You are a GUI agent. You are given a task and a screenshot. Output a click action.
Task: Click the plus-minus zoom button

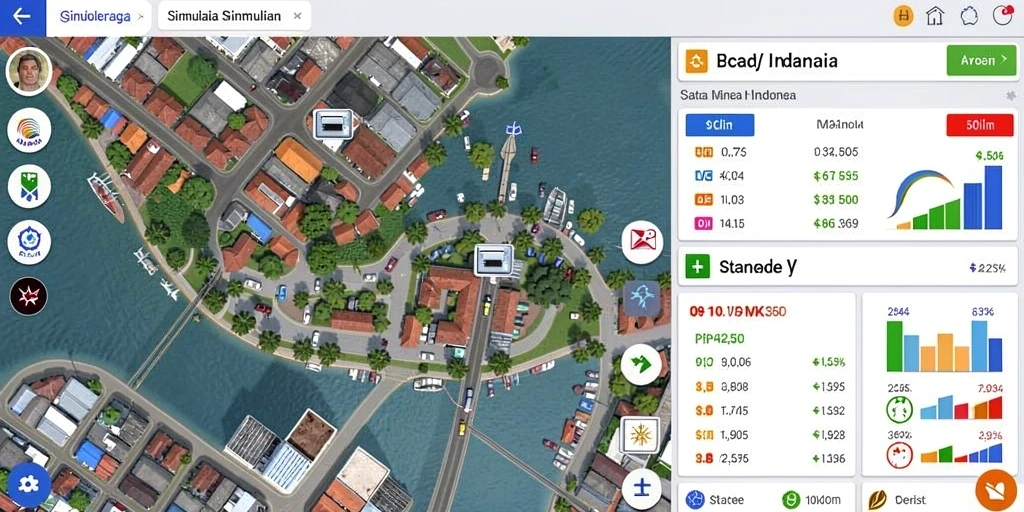point(642,487)
